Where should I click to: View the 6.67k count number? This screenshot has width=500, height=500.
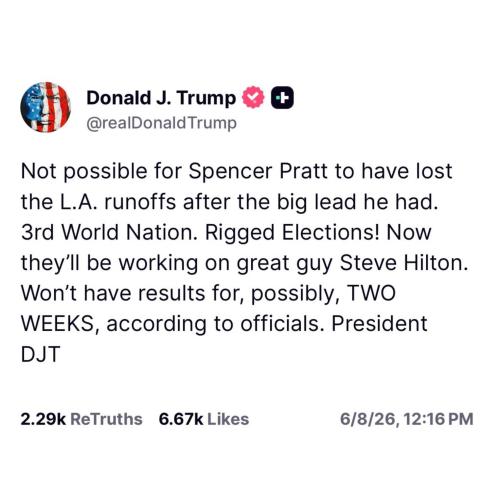pos(181,419)
